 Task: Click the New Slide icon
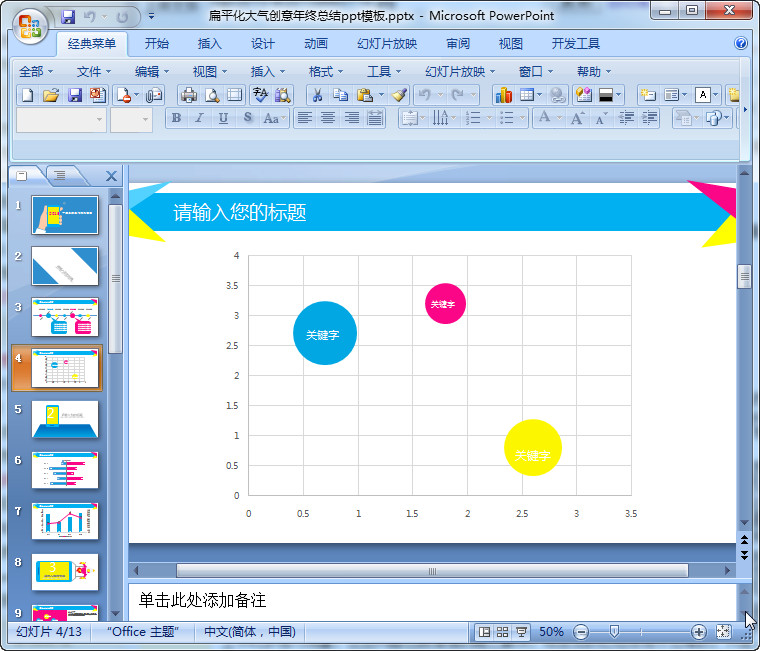tap(648, 95)
